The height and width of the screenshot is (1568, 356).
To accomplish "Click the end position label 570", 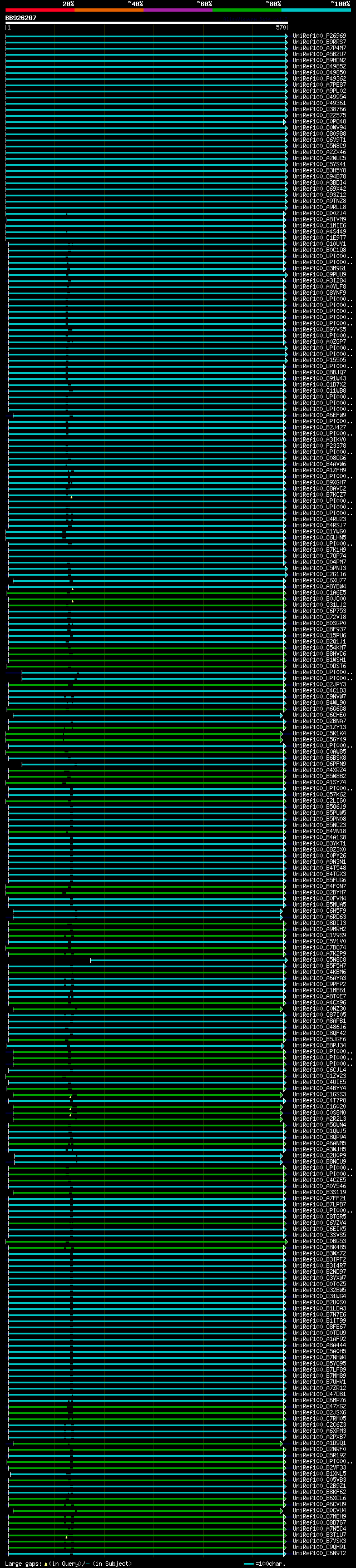I will coord(281,27).
